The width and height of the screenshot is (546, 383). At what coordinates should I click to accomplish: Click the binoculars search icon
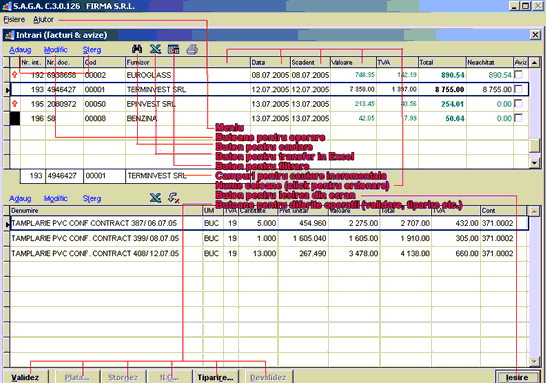(137, 49)
